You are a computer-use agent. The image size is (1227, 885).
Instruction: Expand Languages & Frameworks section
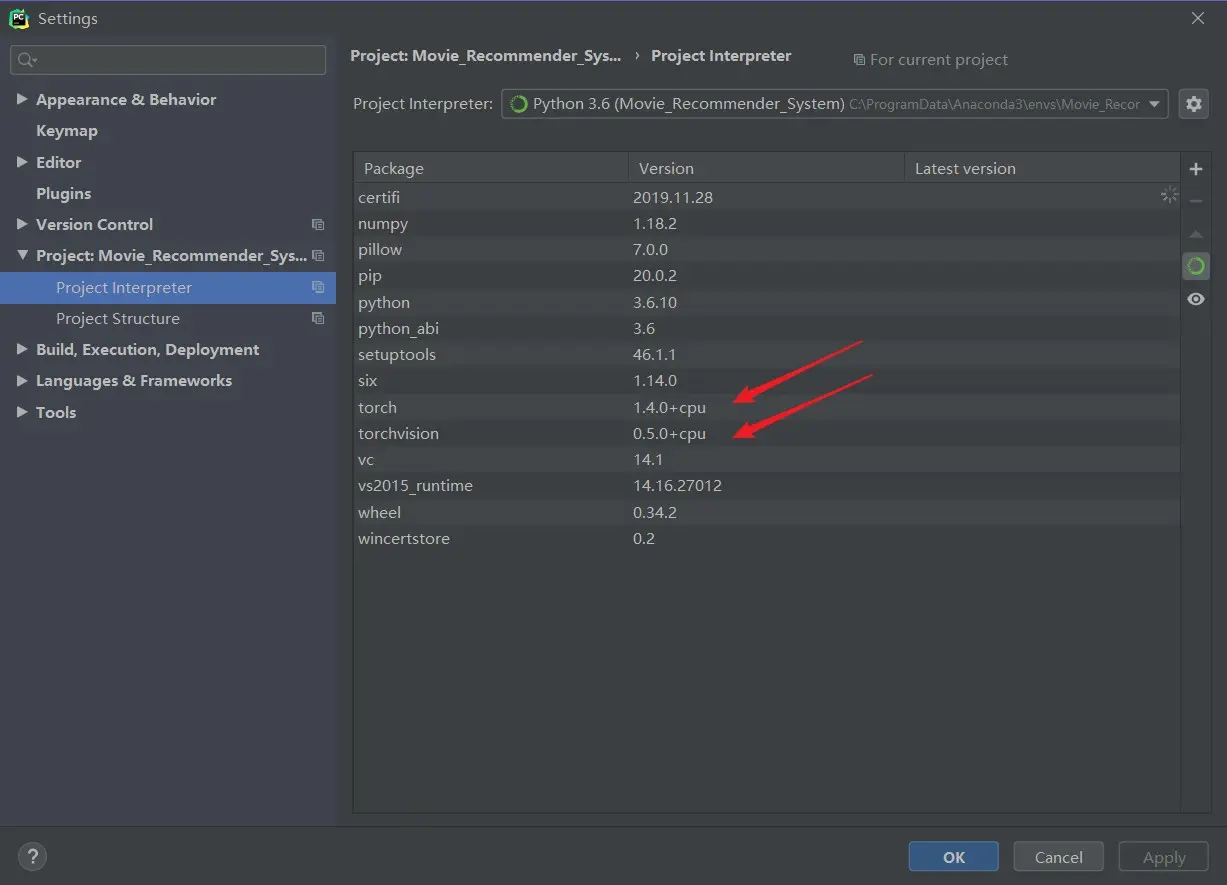[x=22, y=380]
